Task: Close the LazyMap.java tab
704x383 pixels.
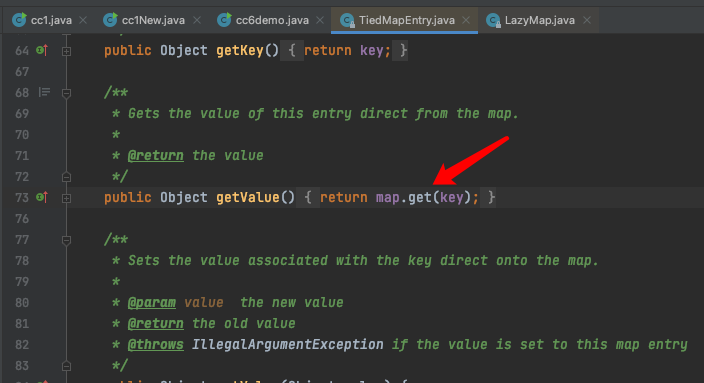Action: click(587, 20)
